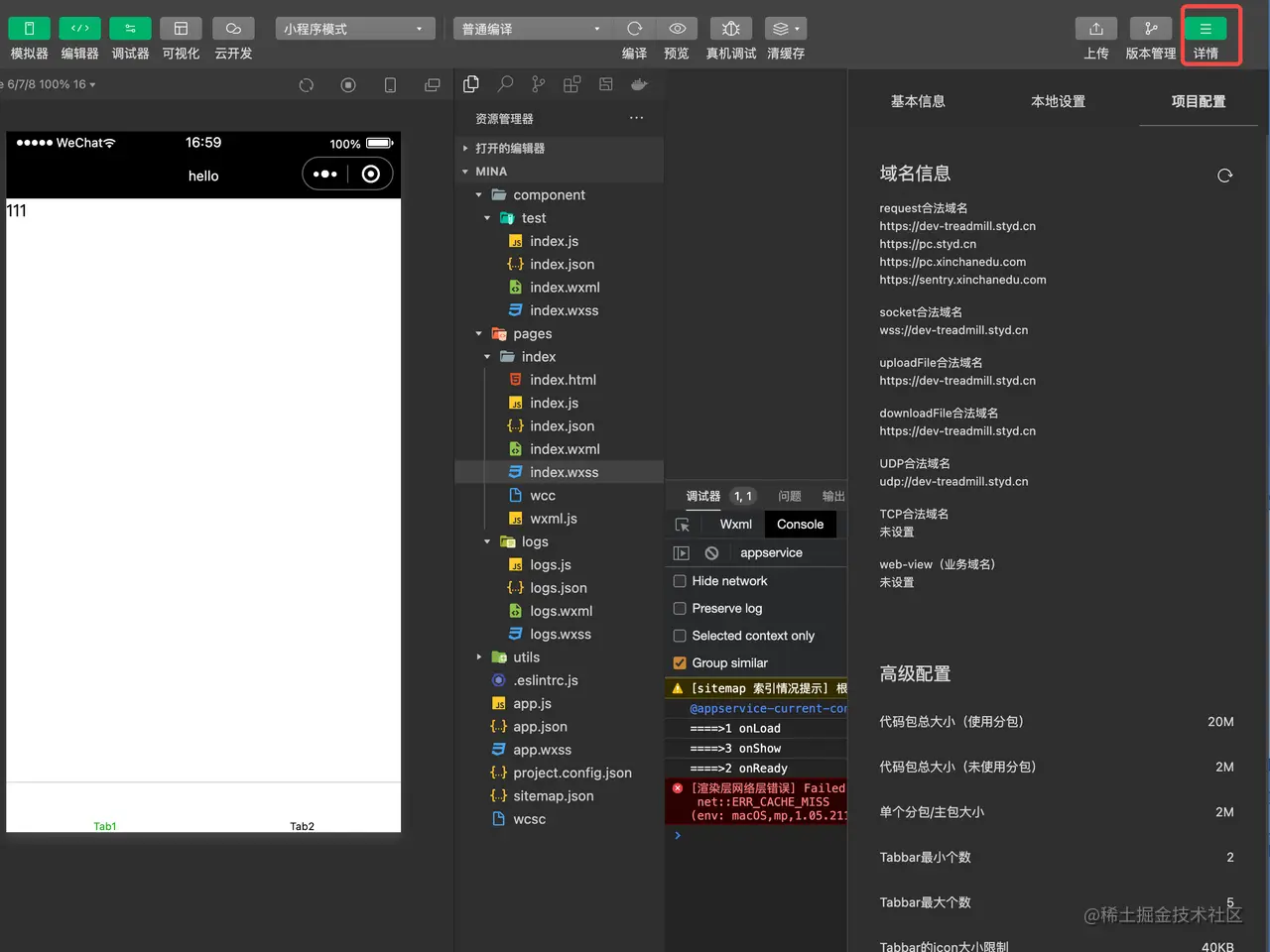Screen dimensions: 1270x952
Task: Open project.config.json file
Action: coord(560,773)
